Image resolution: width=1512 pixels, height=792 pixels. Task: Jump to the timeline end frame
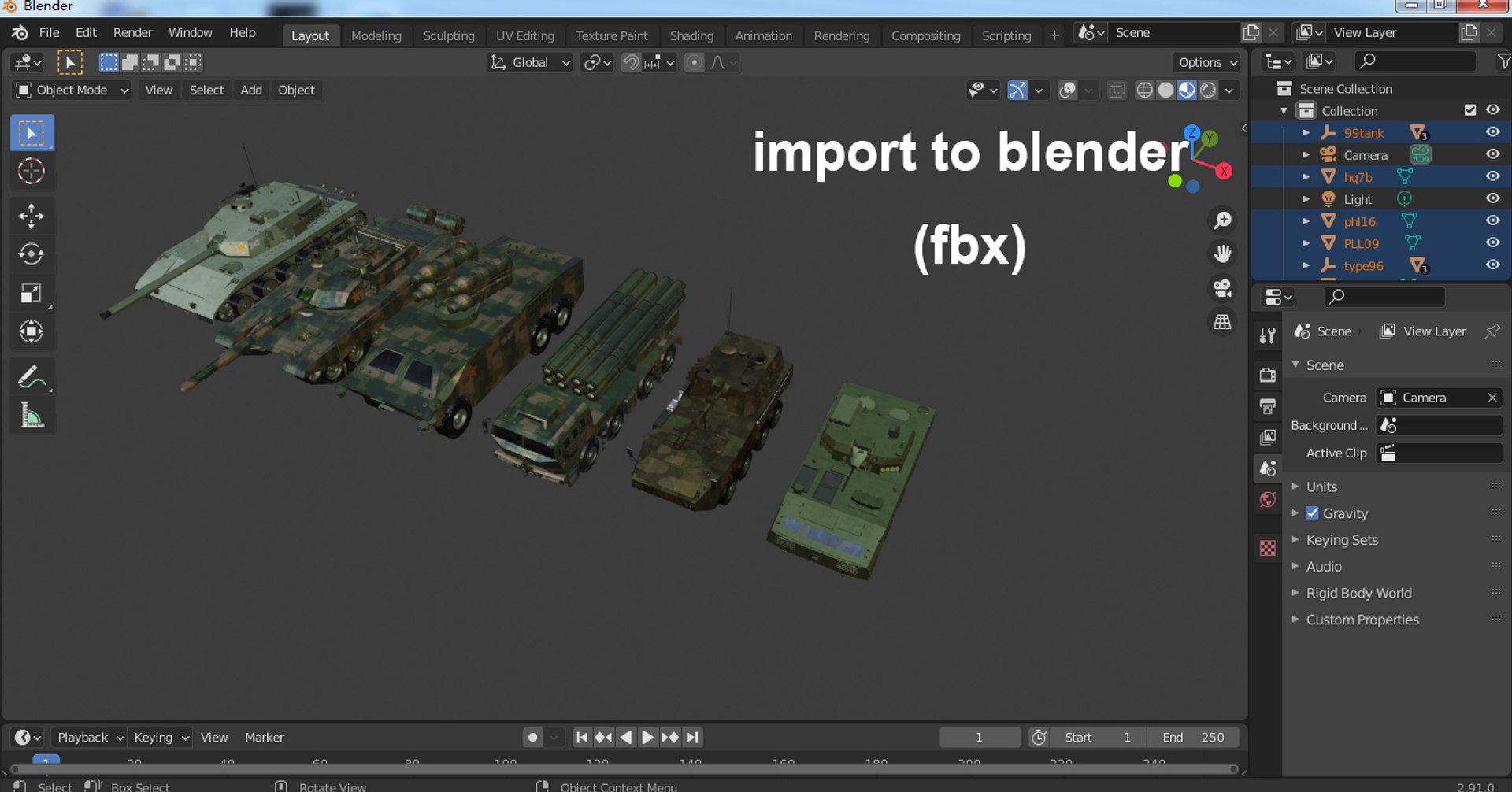[692, 738]
